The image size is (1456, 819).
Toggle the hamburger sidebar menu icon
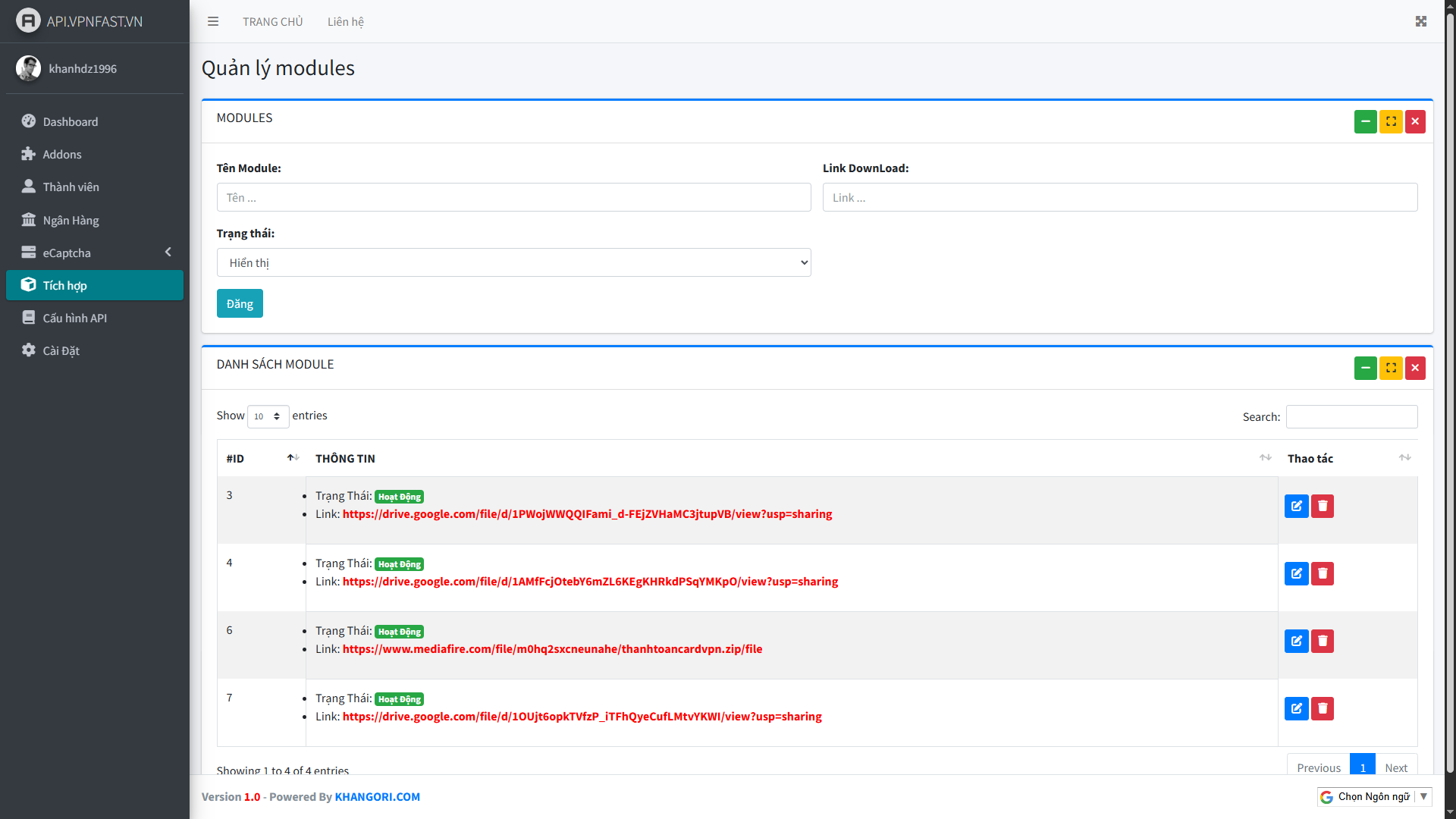tap(213, 21)
